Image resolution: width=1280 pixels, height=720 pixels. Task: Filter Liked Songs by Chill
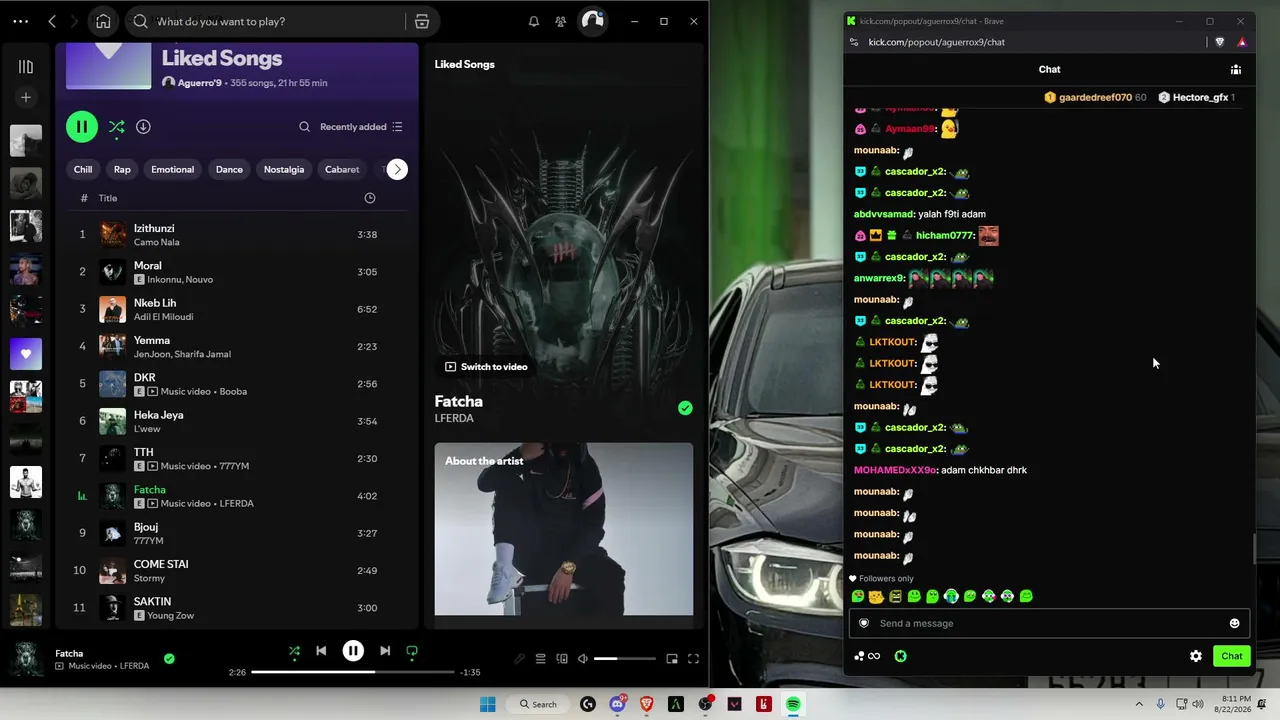pos(83,169)
